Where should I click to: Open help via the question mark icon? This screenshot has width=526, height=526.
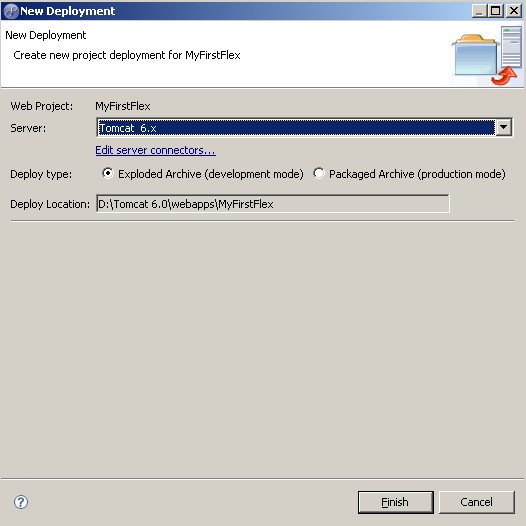pyautogui.click(x=21, y=502)
